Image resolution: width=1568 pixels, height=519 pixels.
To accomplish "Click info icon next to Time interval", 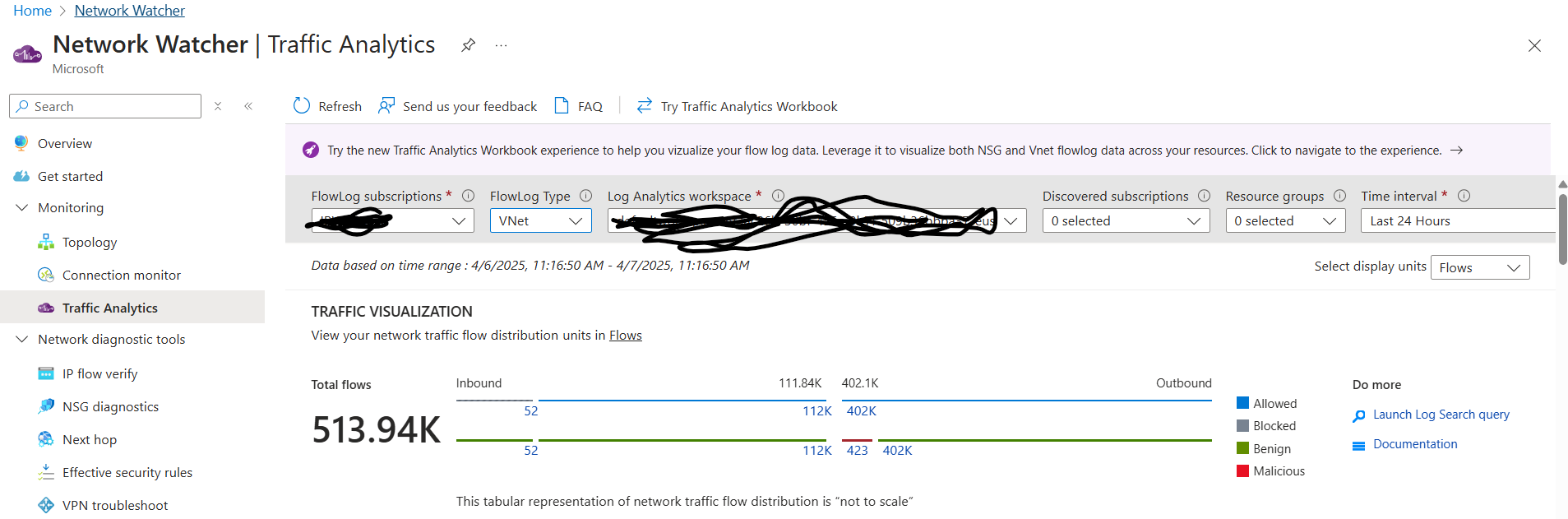I will pyautogui.click(x=1464, y=196).
